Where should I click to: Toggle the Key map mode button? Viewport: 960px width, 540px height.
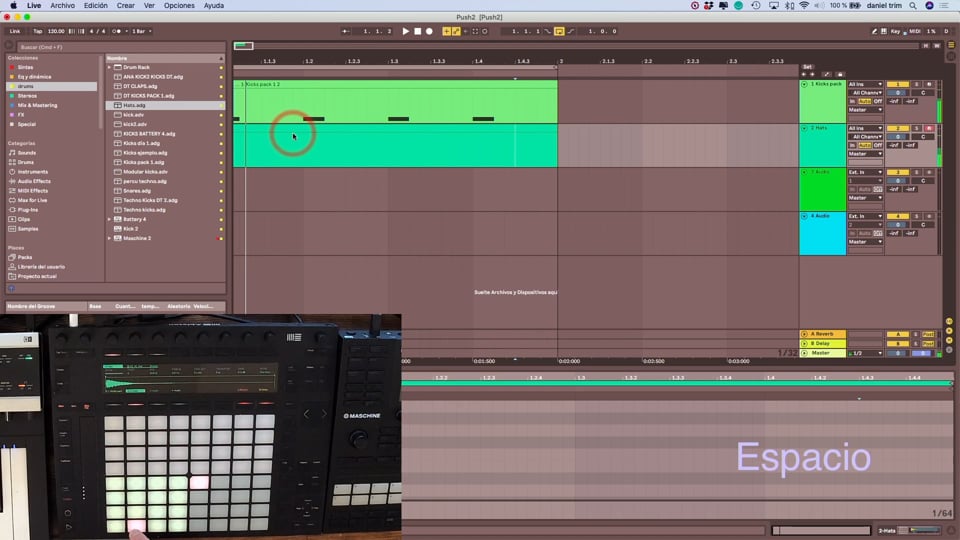pyautogui.click(x=895, y=31)
